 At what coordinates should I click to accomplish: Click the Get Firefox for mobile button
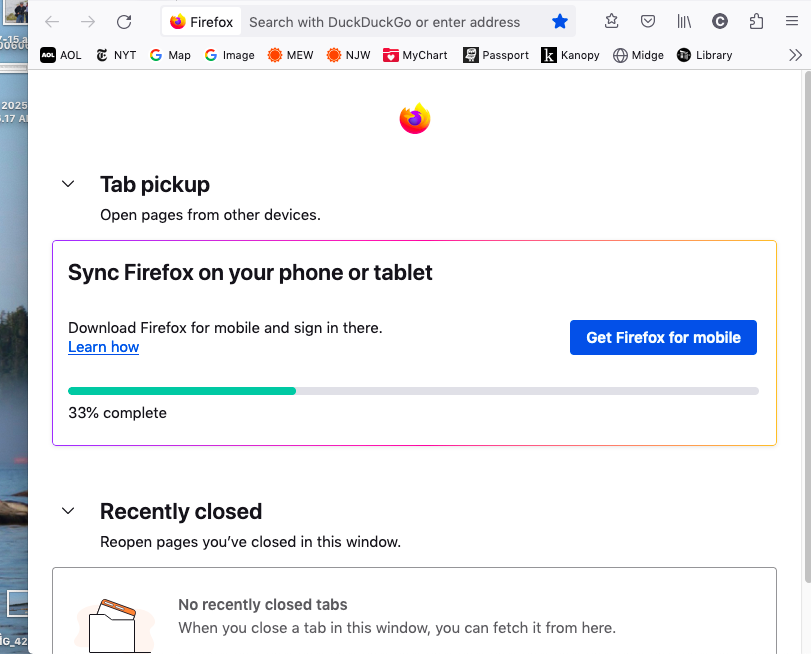(x=663, y=337)
